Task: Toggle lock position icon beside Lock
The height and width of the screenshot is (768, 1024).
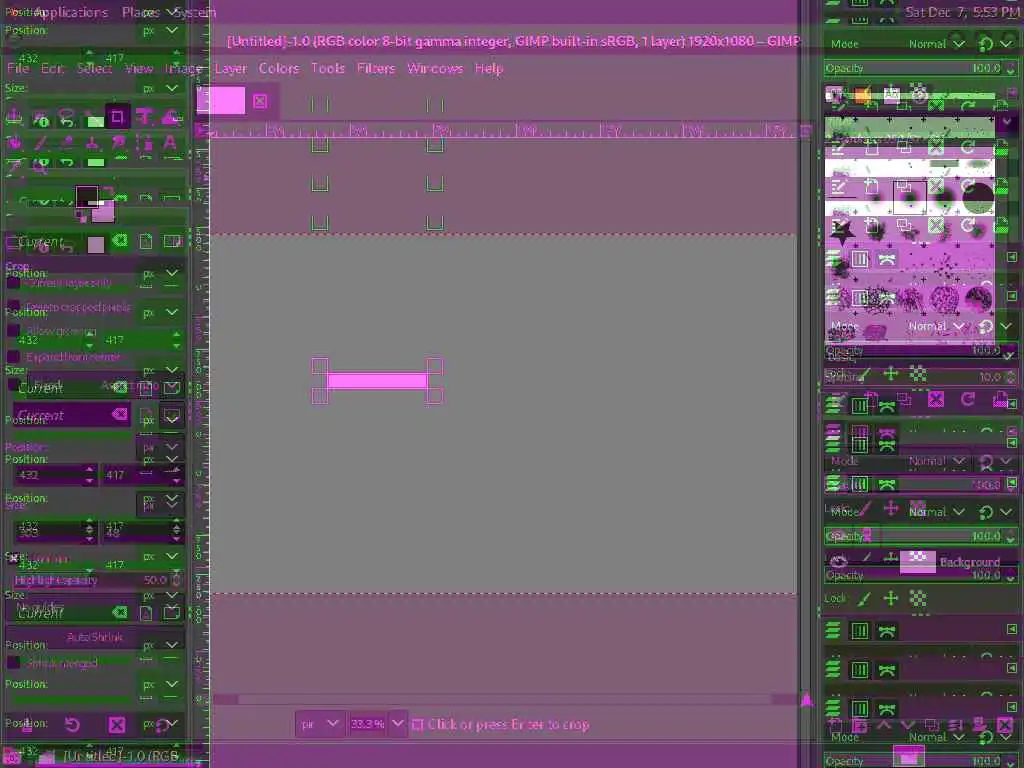Action: click(891, 599)
